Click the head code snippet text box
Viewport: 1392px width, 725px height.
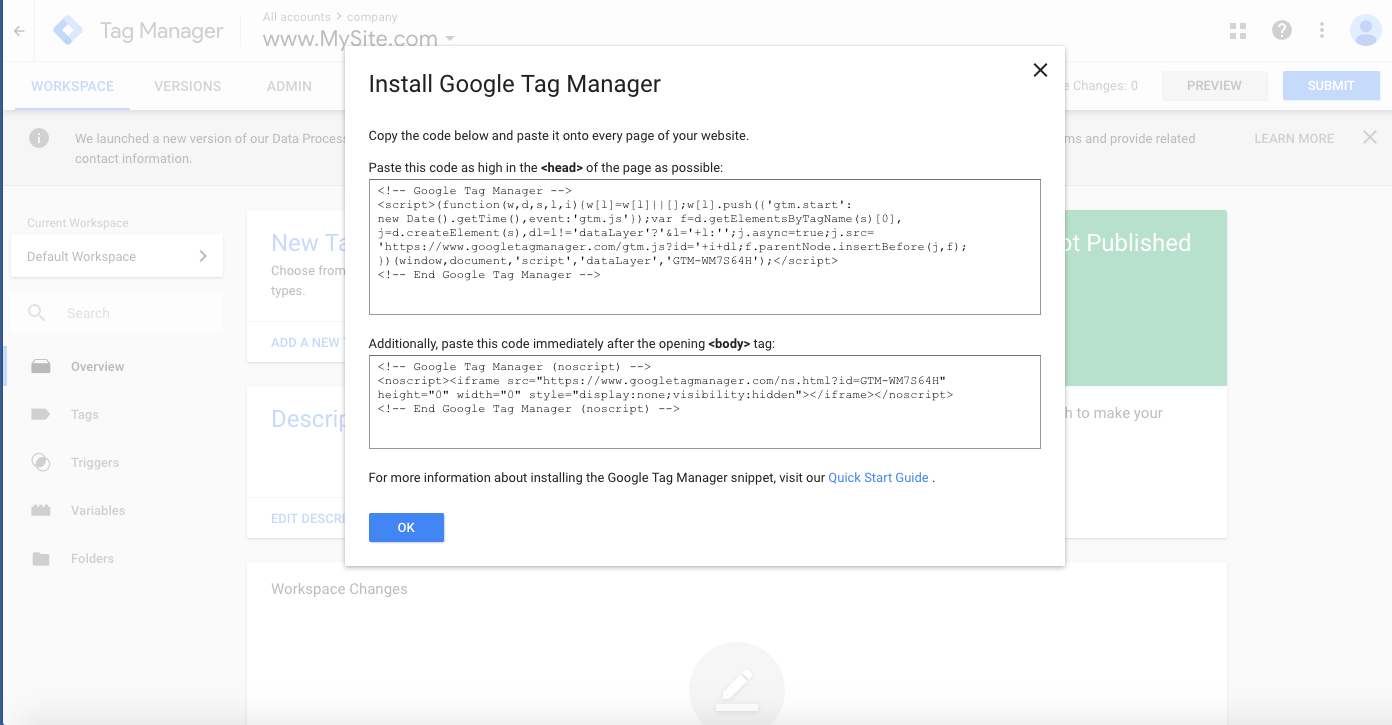[x=705, y=247]
